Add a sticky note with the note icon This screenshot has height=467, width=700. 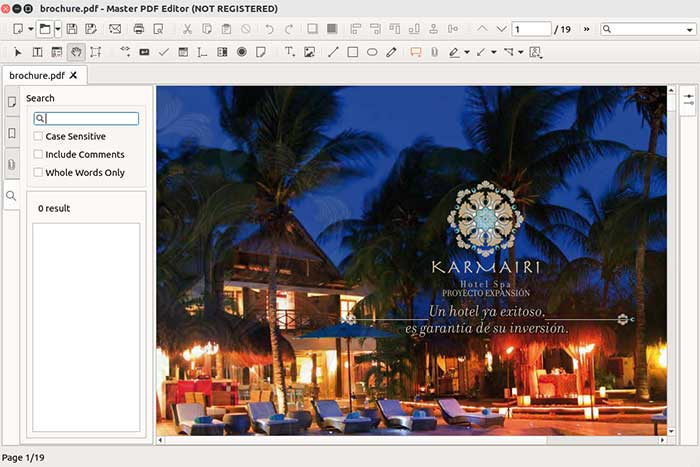pos(261,52)
